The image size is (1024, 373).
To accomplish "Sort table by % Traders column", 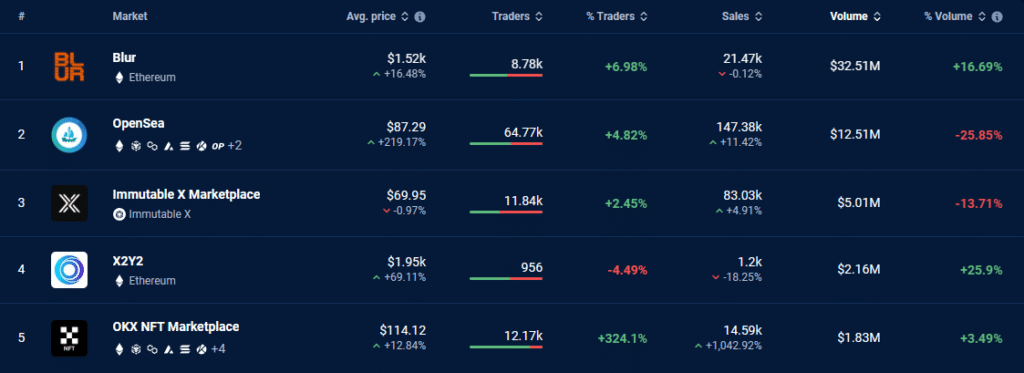I will coord(616,16).
